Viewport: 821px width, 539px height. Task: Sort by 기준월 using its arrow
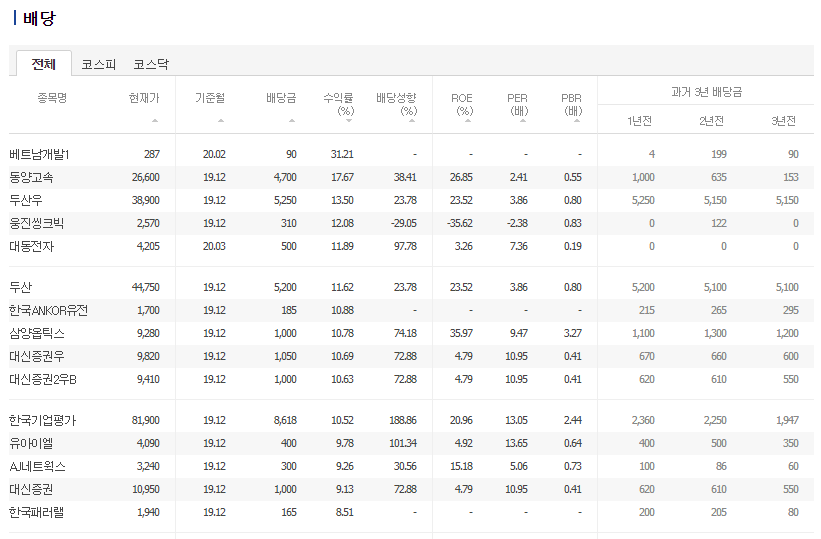coord(221,121)
